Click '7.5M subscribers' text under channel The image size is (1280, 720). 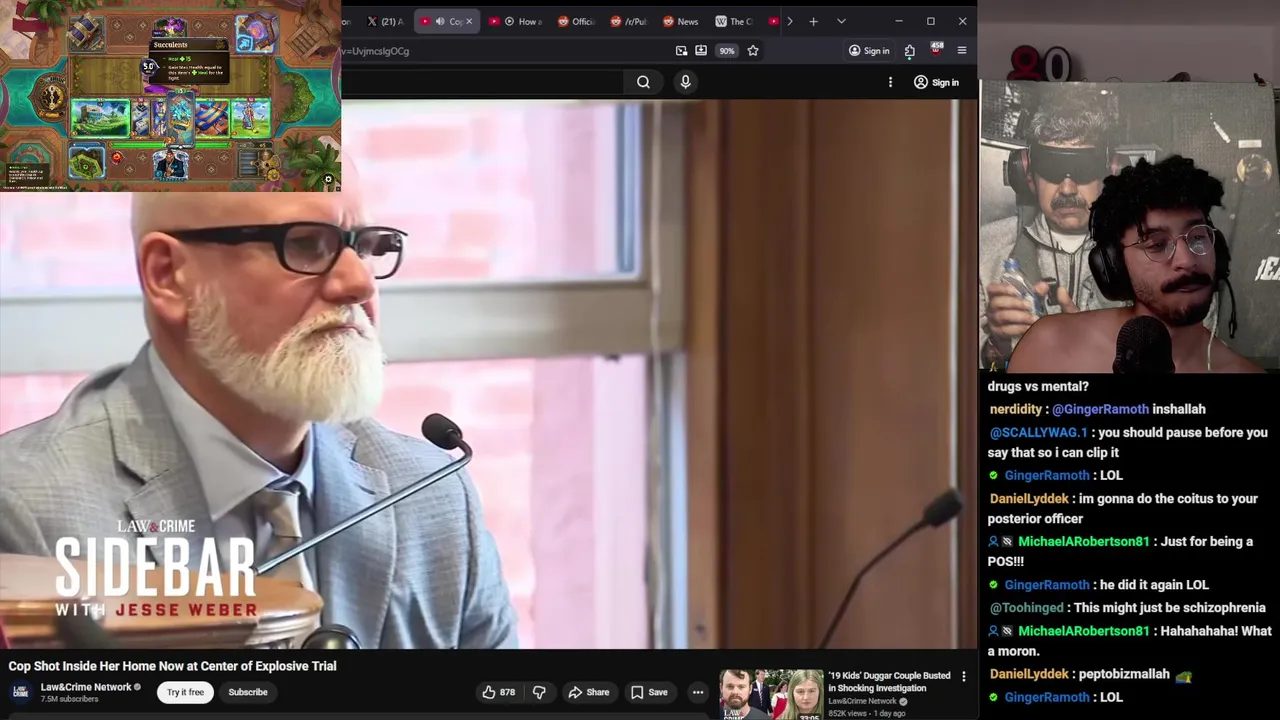(70, 699)
